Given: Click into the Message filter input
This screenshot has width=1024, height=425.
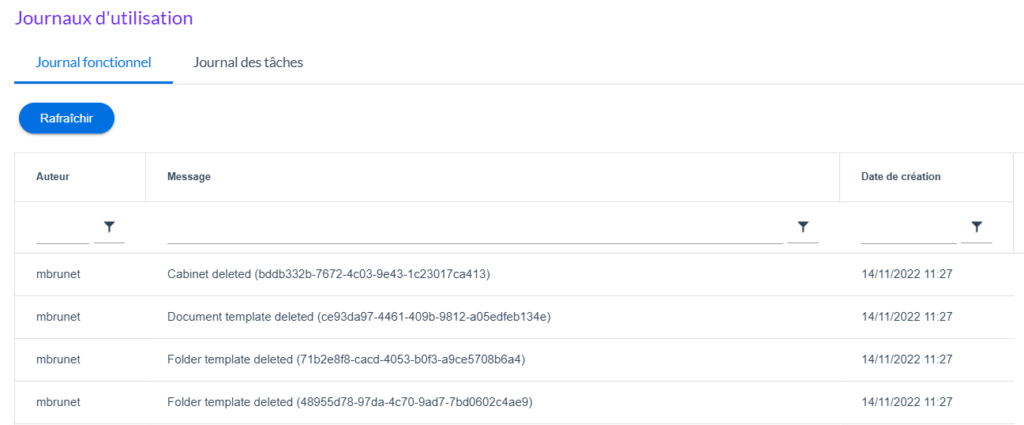Looking at the screenshot, I should (x=474, y=231).
